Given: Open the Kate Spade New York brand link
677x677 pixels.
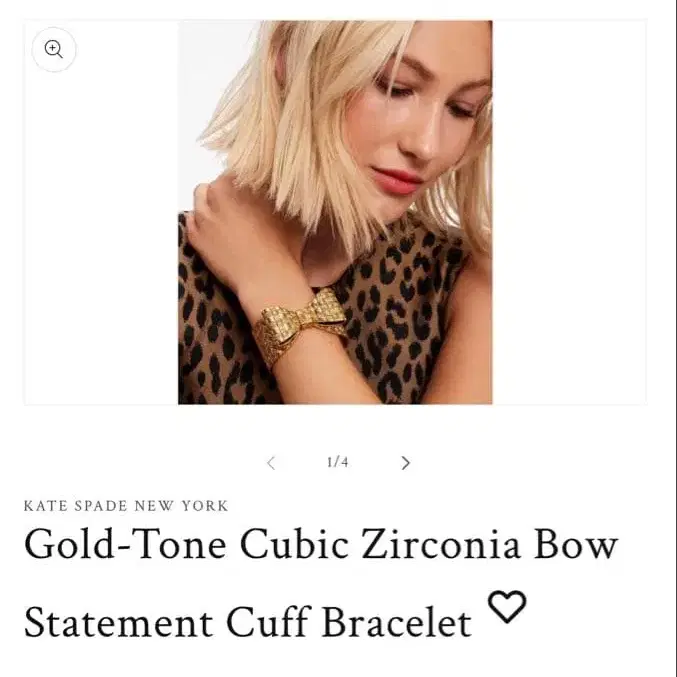Looking at the screenshot, I should [126, 506].
